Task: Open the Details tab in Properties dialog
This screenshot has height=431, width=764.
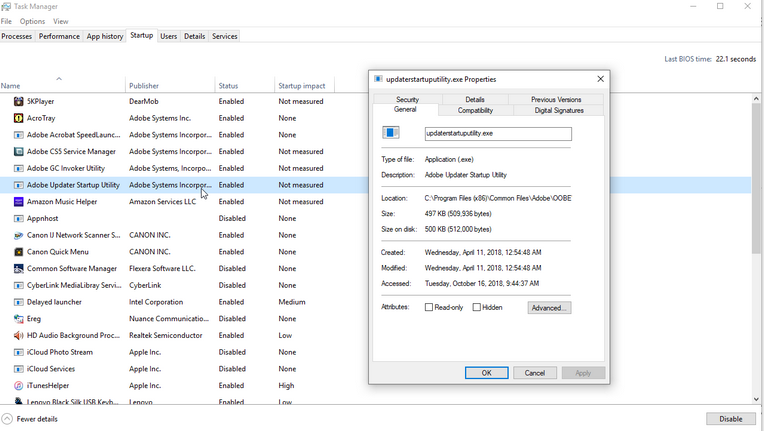Action: [475, 99]
